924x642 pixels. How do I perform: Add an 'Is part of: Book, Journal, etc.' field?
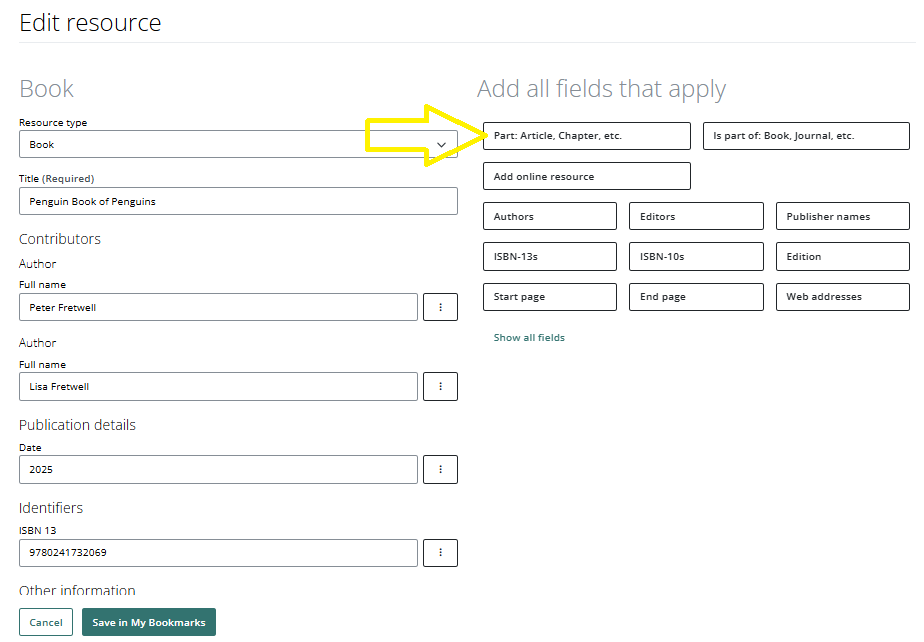tap(806, 136)
